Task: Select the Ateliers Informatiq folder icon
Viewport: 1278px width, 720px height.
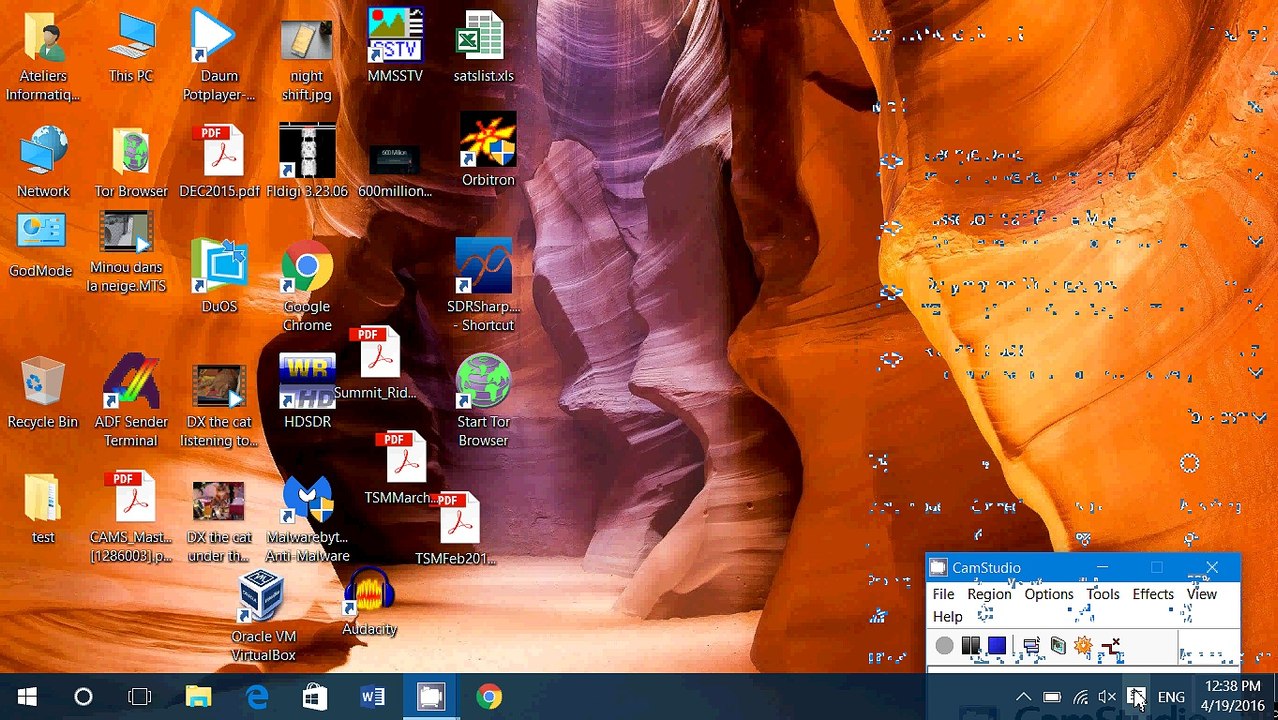Action: point(43,57)
